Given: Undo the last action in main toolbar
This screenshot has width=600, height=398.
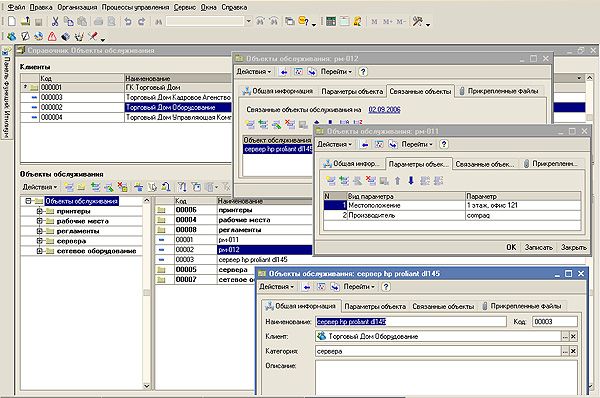Looking at the screenshot, I should (x=128, y=21).
